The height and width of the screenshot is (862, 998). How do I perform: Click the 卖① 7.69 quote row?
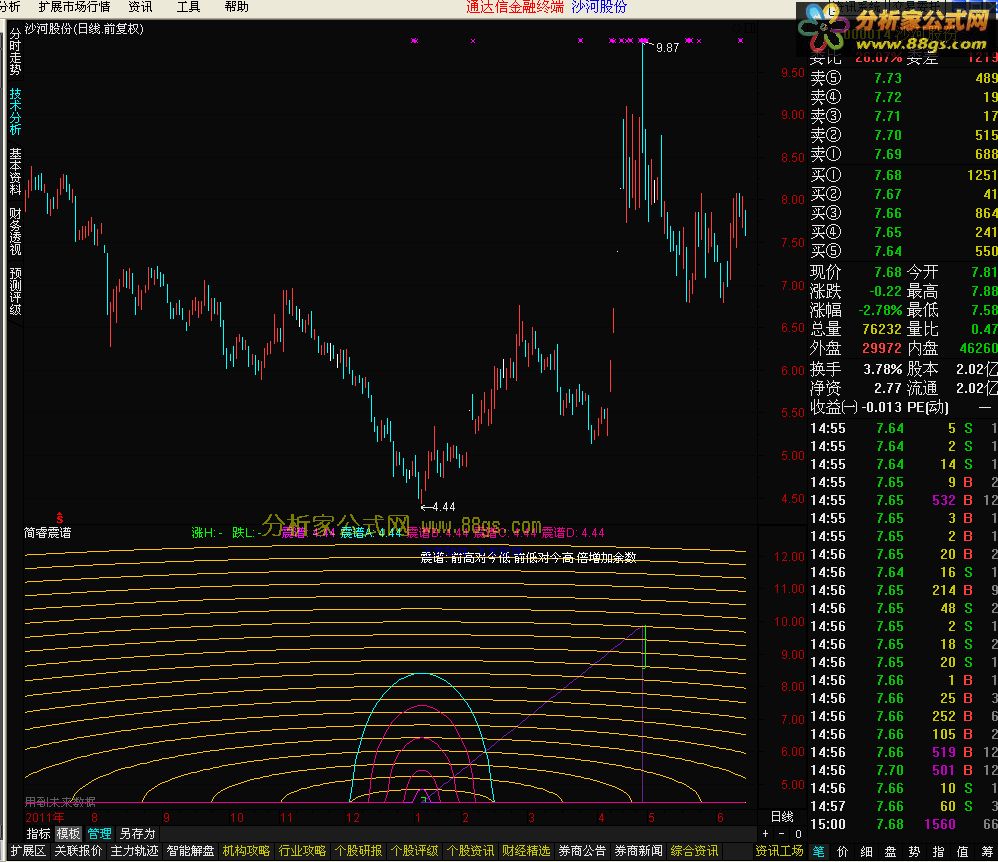tap(903, 154)
